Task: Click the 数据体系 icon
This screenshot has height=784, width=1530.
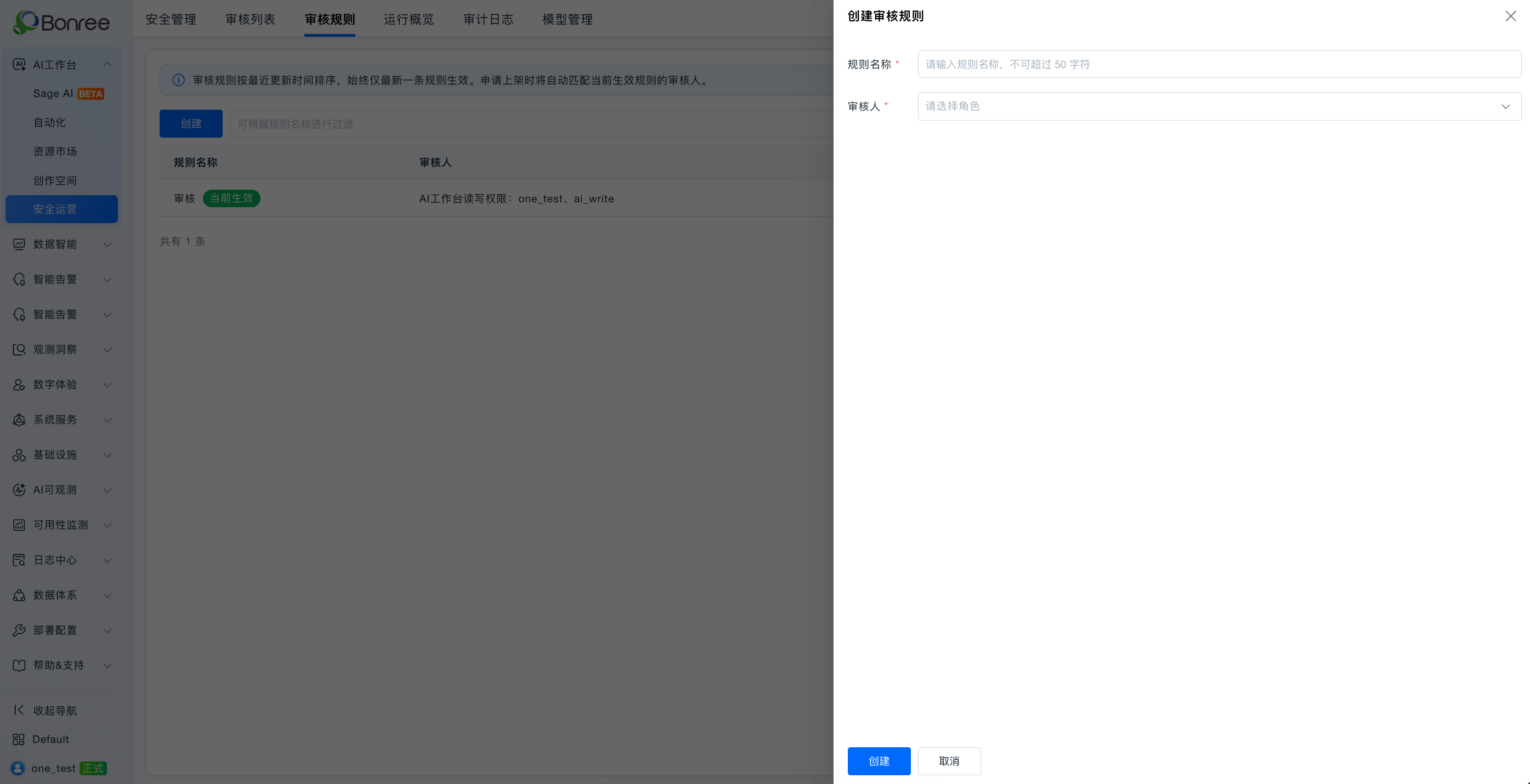Action: [x=19, y=594]
